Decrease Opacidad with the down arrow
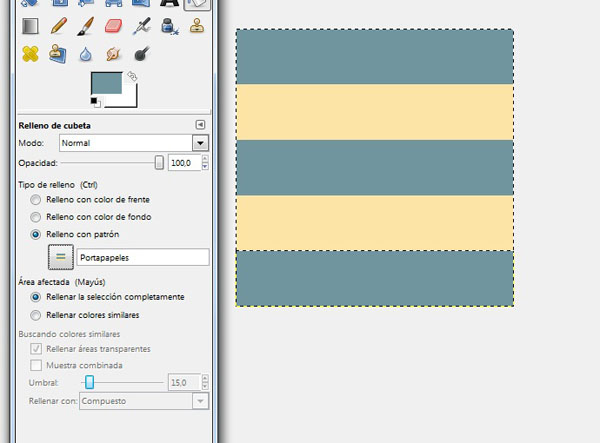Screen dimensions: 600x443 205,167
